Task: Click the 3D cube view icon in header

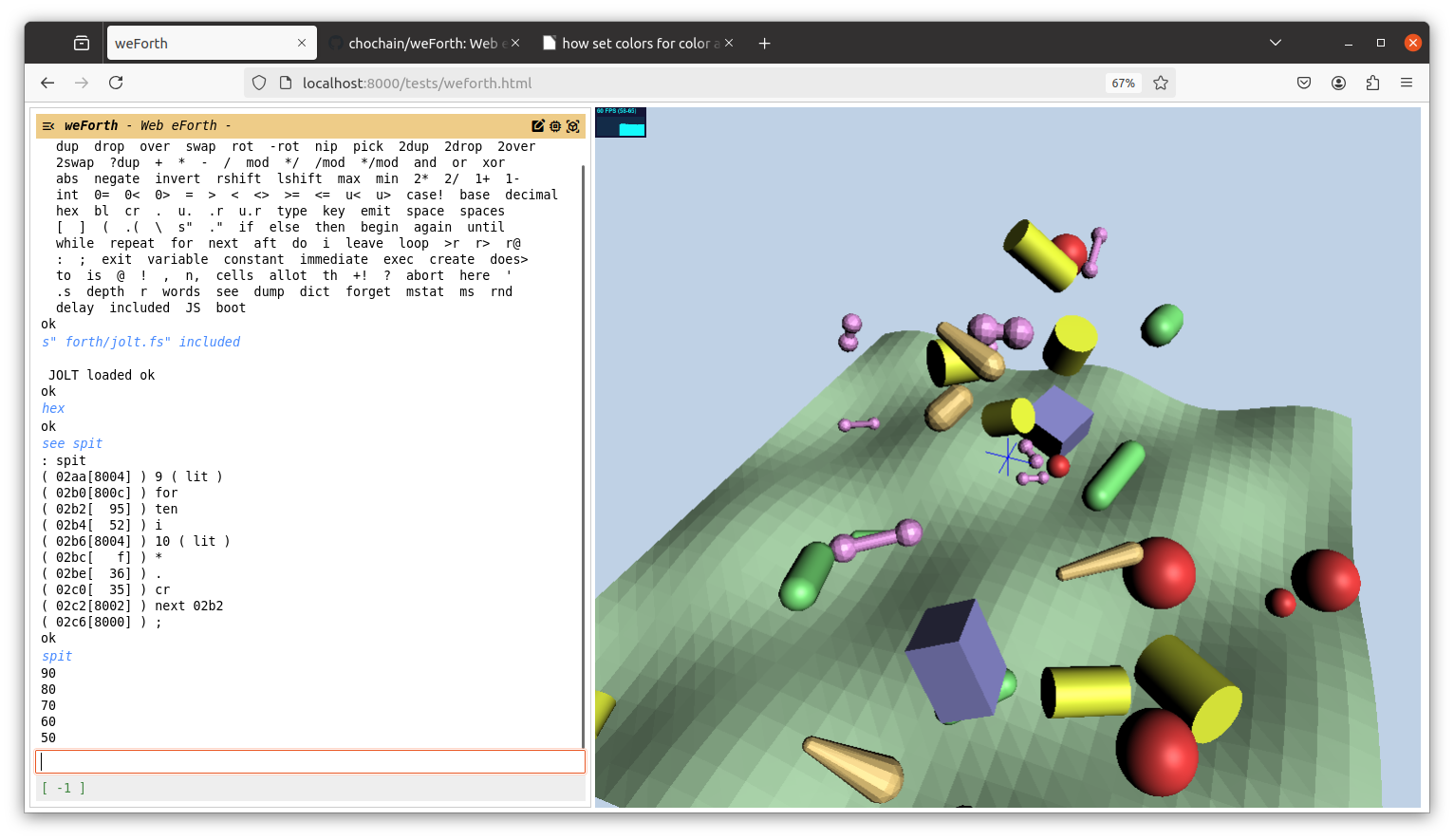Action: tap(572, 126)
